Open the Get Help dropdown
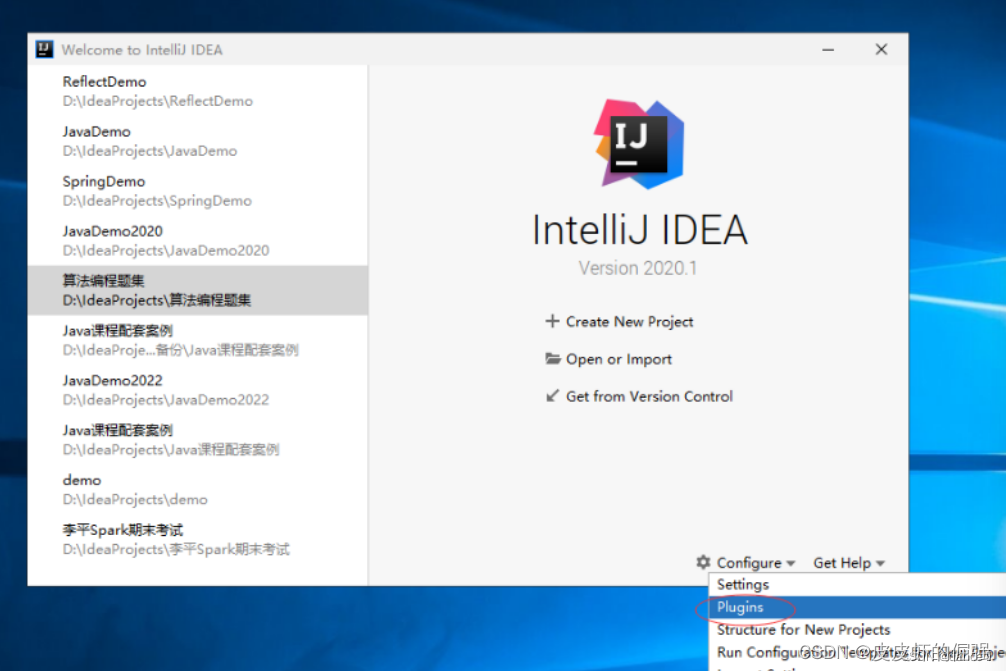 pos(849,563)
